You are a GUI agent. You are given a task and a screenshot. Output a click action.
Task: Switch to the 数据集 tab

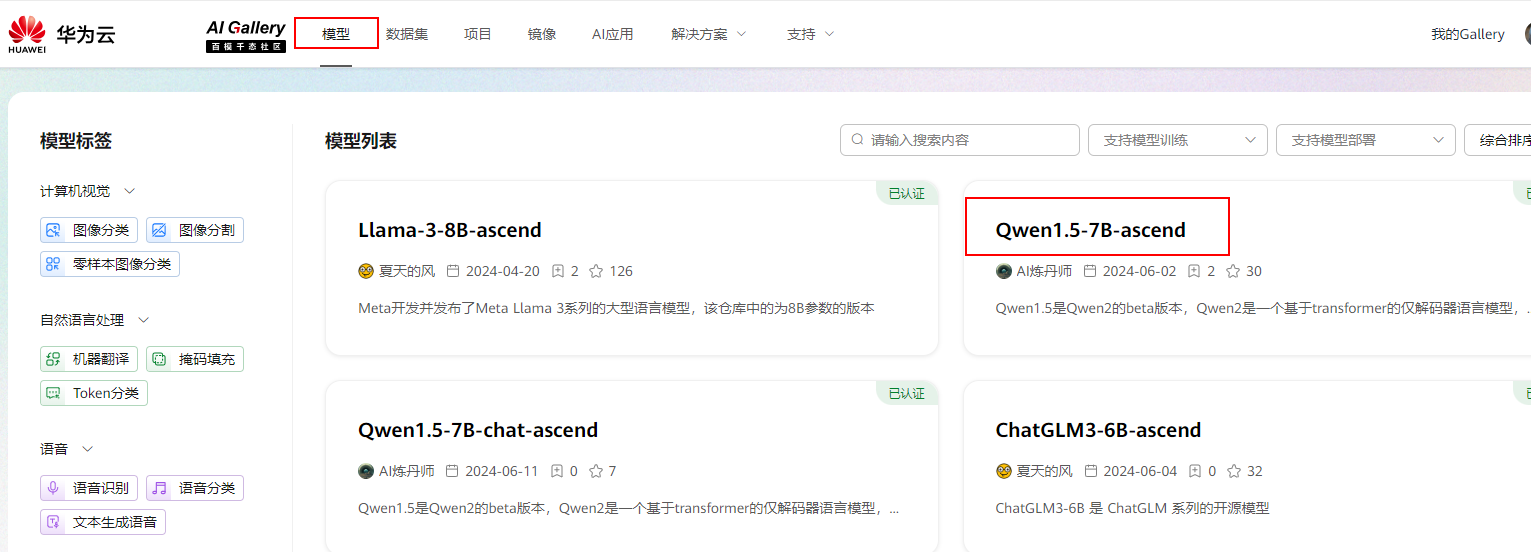[407, 34]
